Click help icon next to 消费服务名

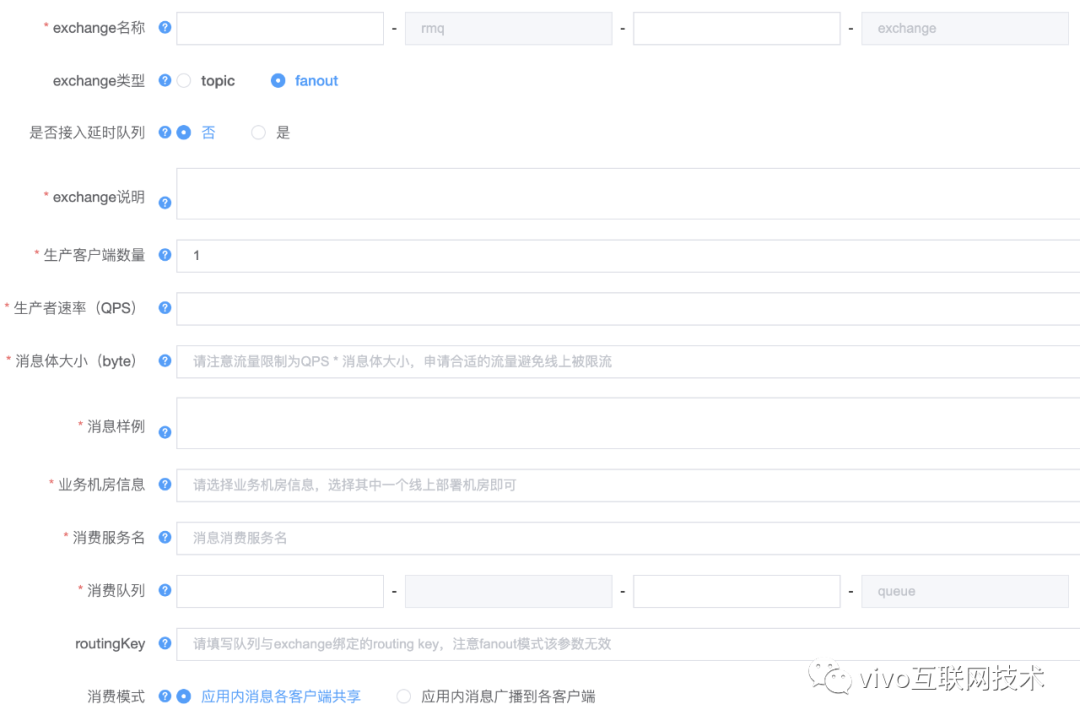coord(165,537)
